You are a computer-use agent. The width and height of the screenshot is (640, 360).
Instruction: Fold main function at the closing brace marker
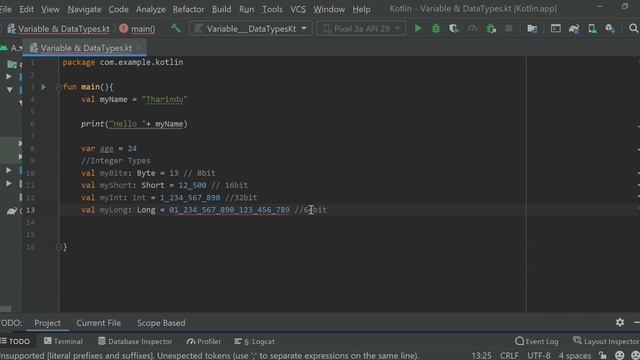[59, 247]
